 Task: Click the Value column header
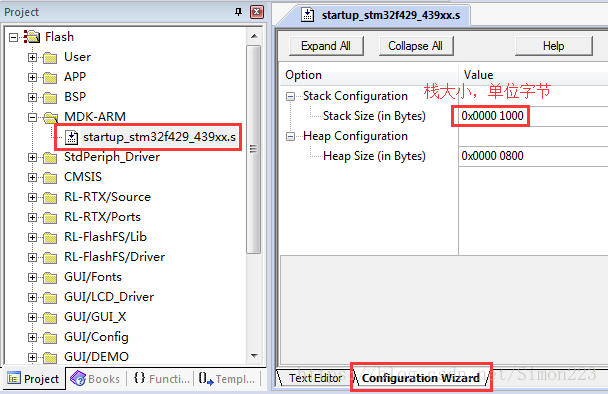534,75
